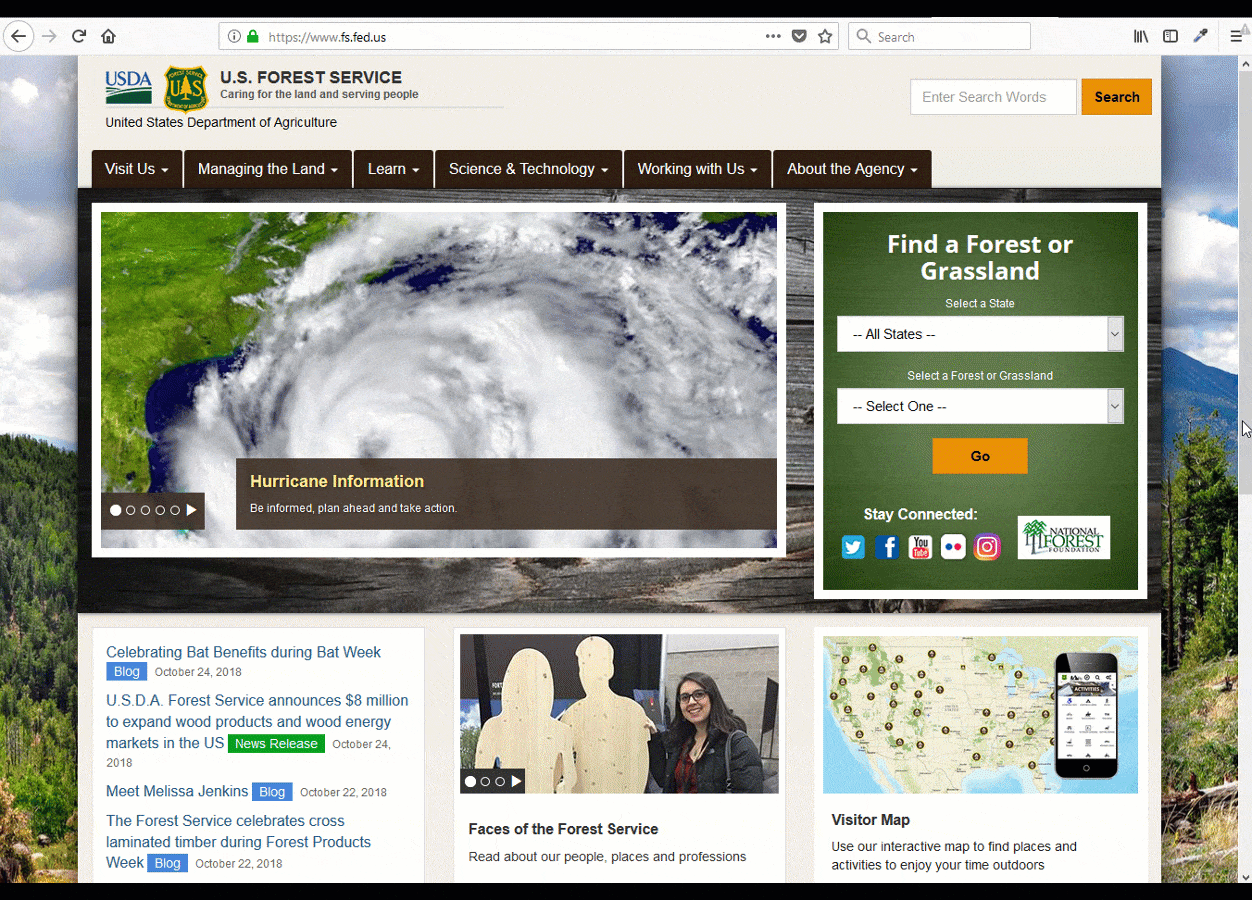
Task: Select second dot of Faces slideshow
Action: click(486, 781)
